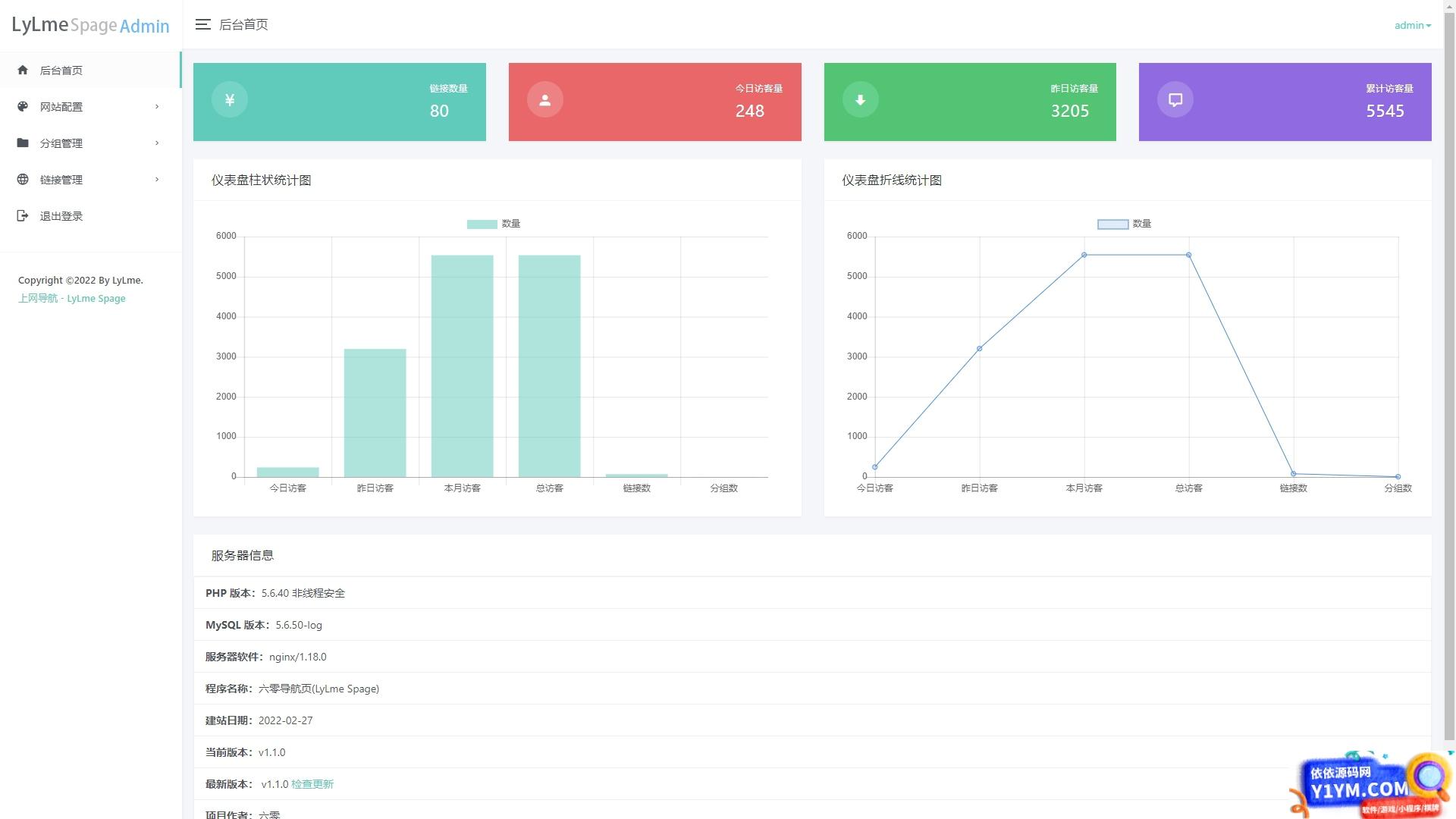Click the 248 value on 今日访客量 card
The height and width of the screenshot is (819, 1456).
[x=749, y=111]
